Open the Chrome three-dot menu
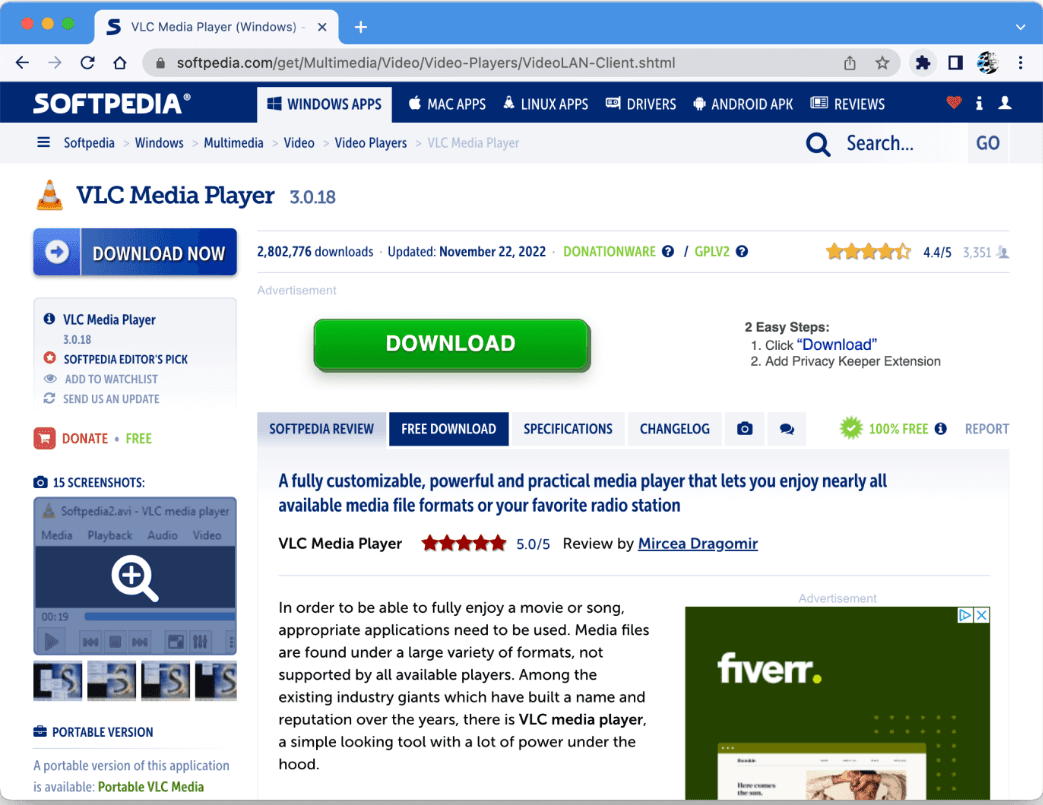This screenshot has height=805, width=1043. pos(1020,63)
